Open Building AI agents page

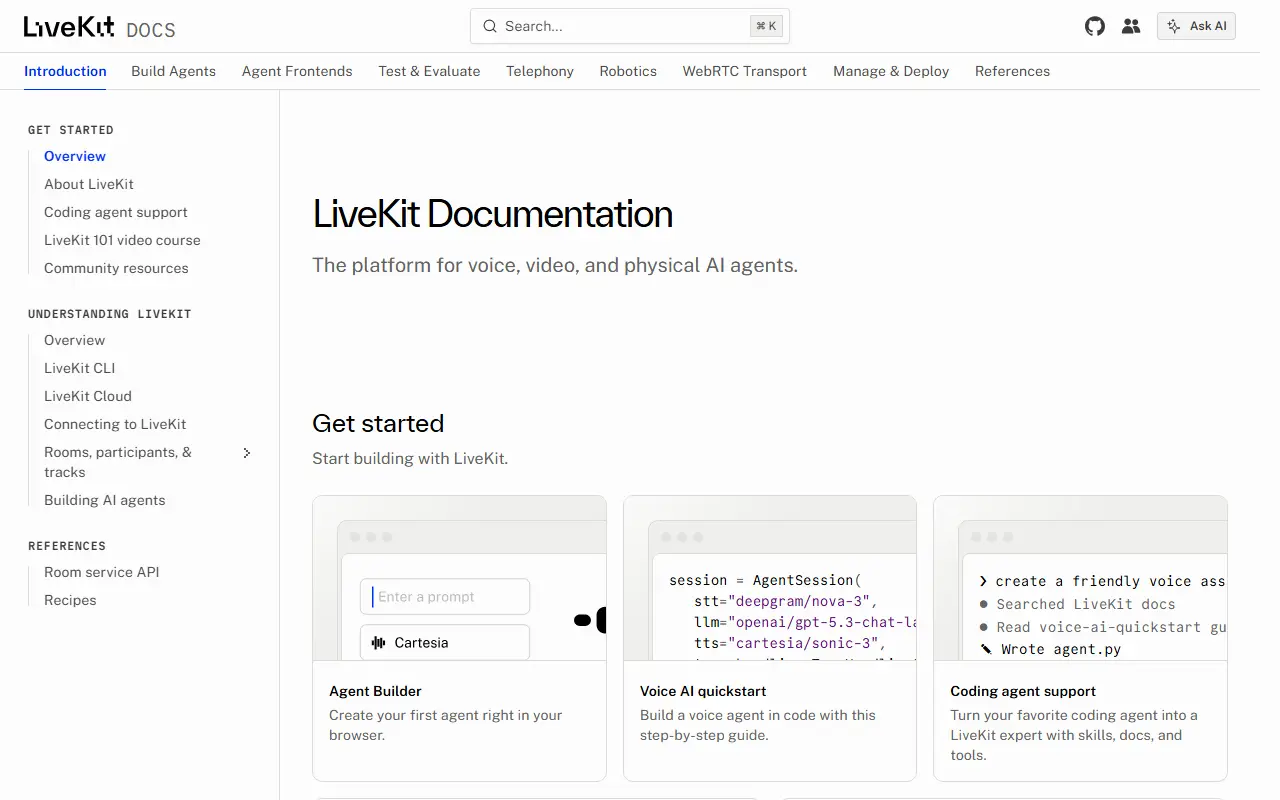pos(105,500)
